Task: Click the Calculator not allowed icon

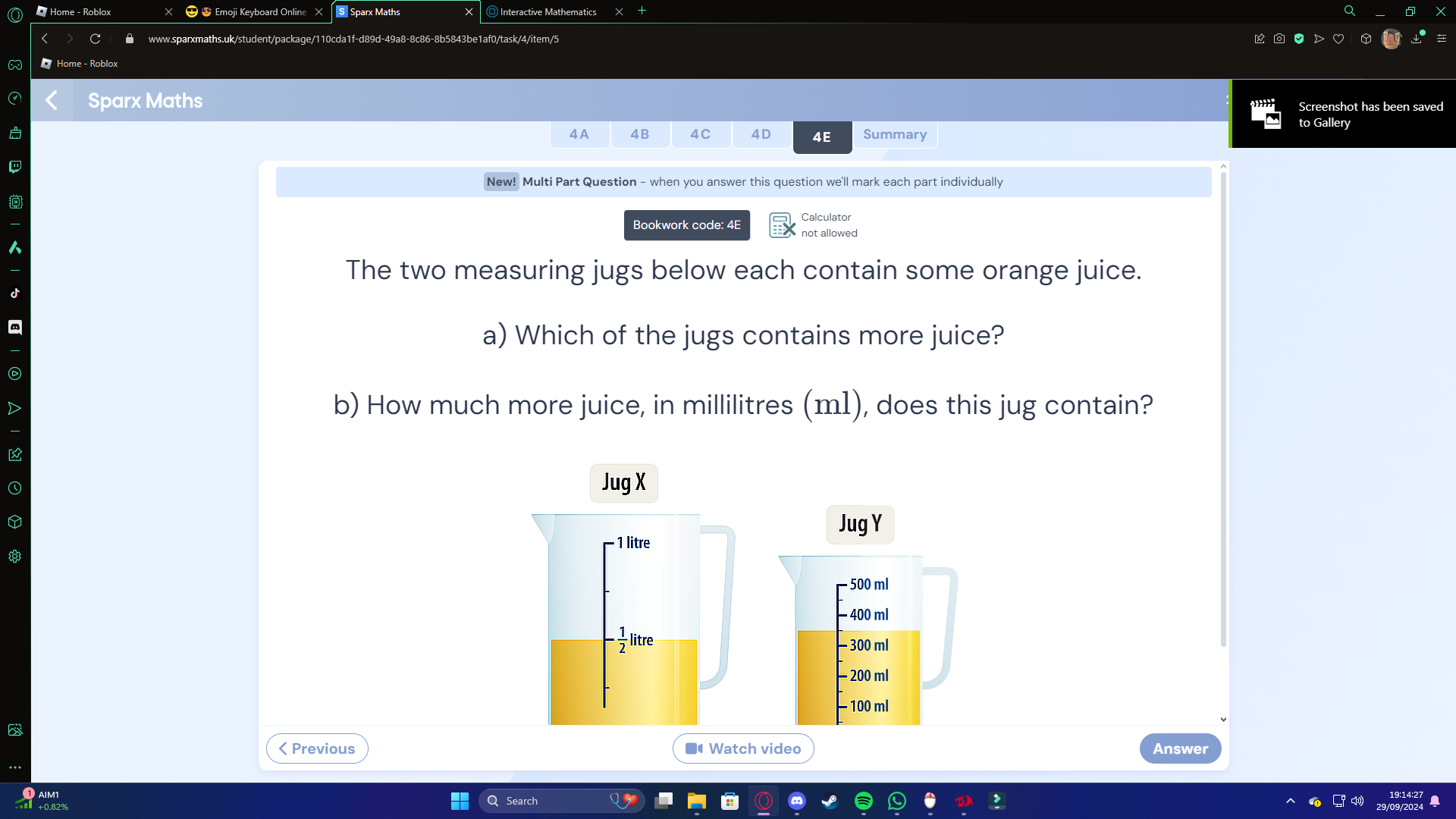Action: point(782,225)
